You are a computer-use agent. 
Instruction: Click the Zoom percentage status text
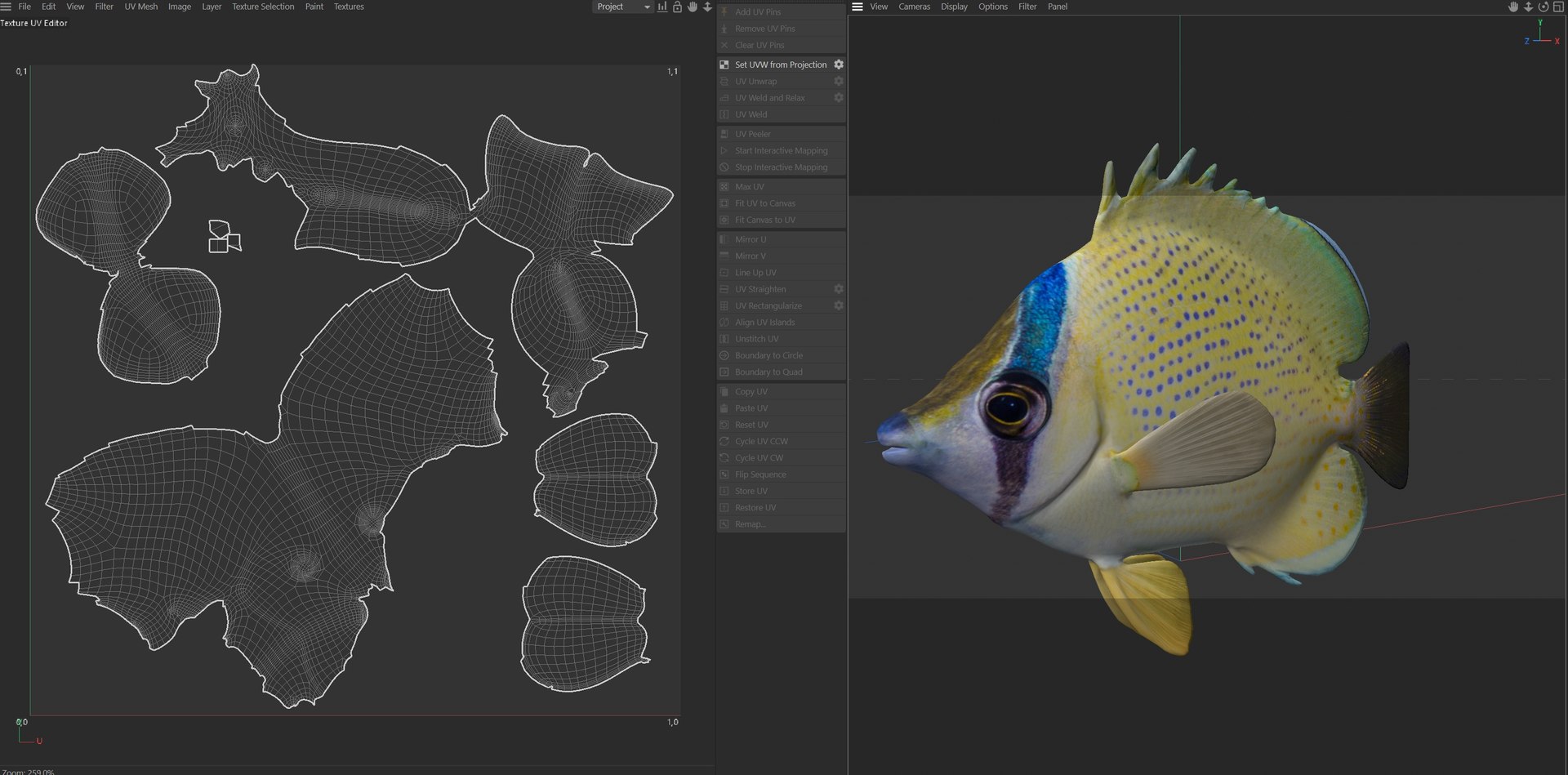pyautogui.click(x=28, y=771)
